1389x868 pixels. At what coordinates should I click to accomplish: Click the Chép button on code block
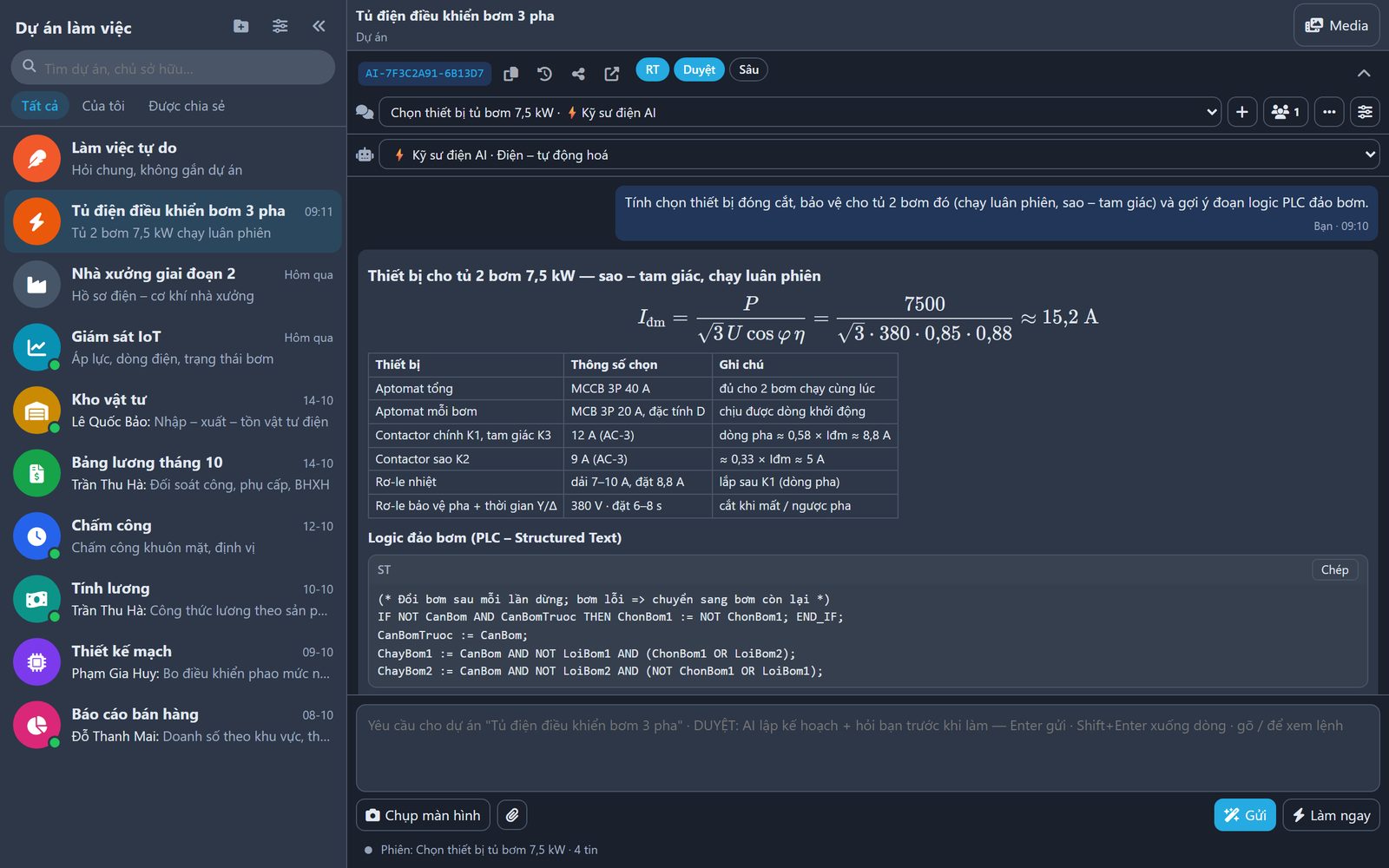(1334, 570)
